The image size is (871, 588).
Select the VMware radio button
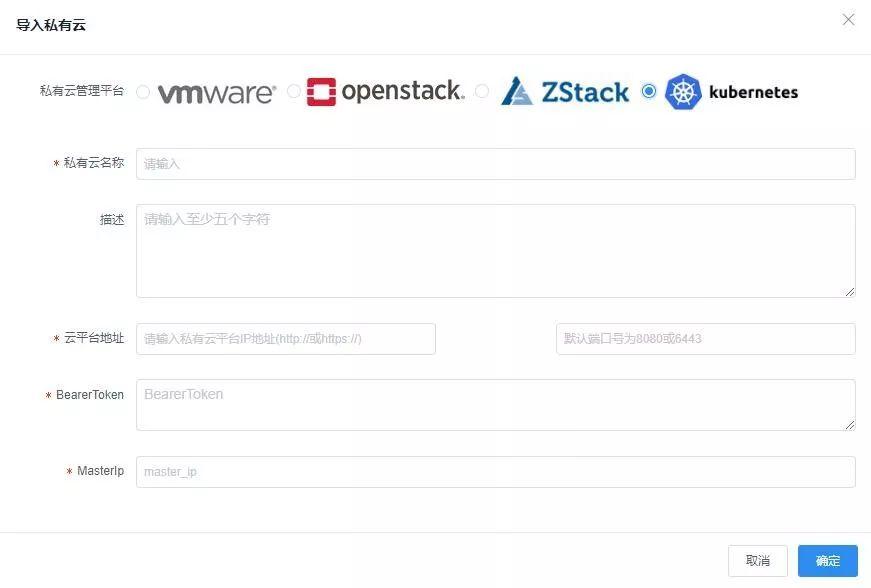pos(143,92)
